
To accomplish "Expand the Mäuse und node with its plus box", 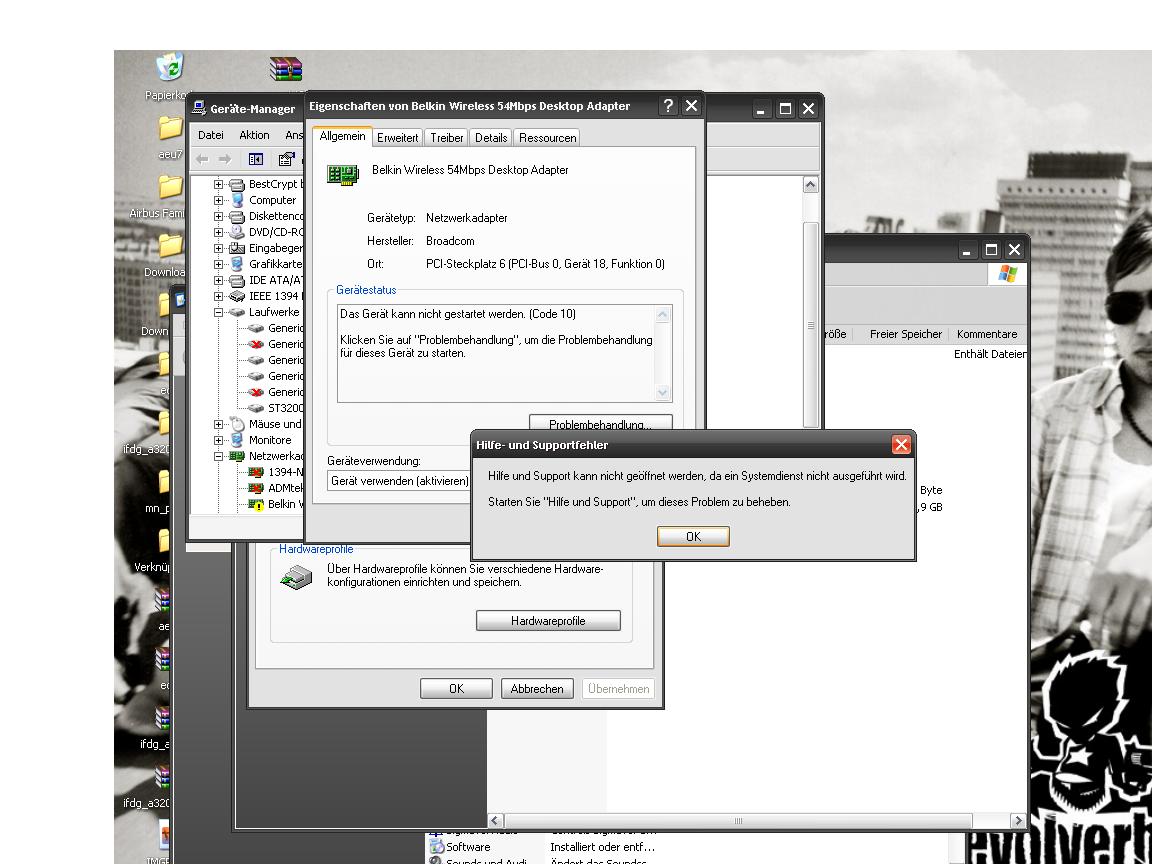I will click(218, 425).
